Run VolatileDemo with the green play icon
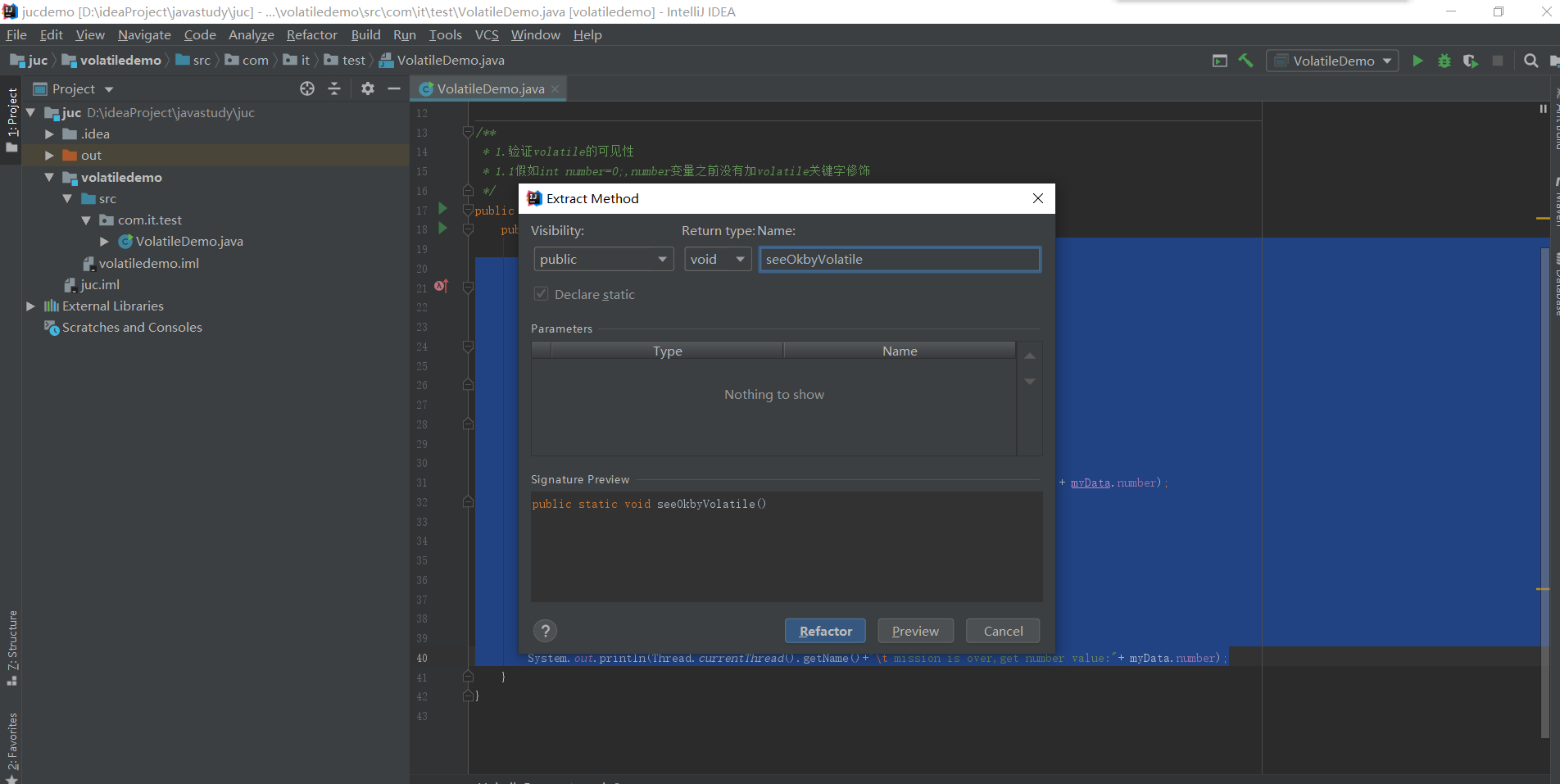Viewport: 1560px width, 784px height. pos(1417,61)
